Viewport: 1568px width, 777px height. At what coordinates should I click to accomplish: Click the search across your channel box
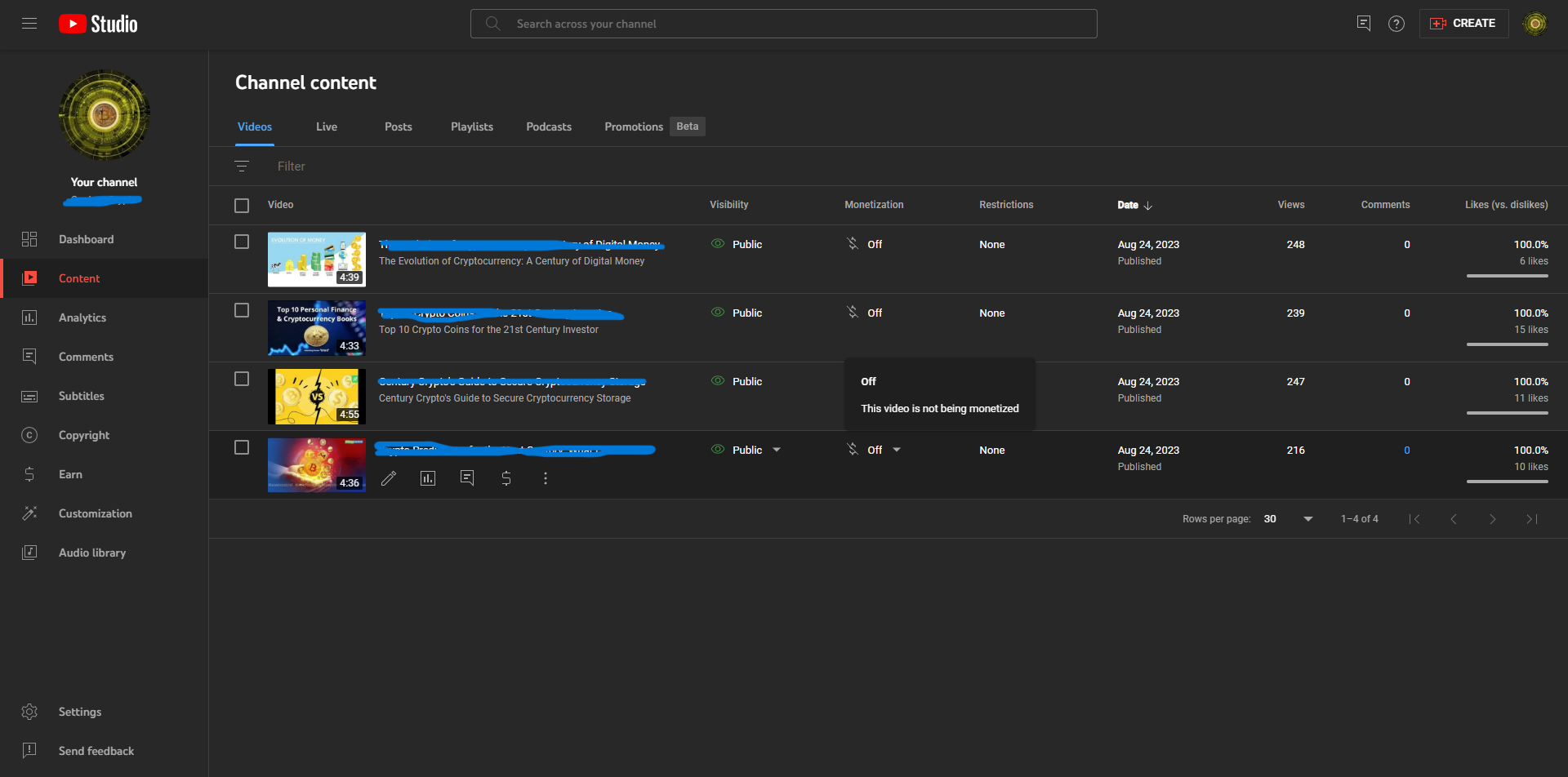[x=784, y=24]
